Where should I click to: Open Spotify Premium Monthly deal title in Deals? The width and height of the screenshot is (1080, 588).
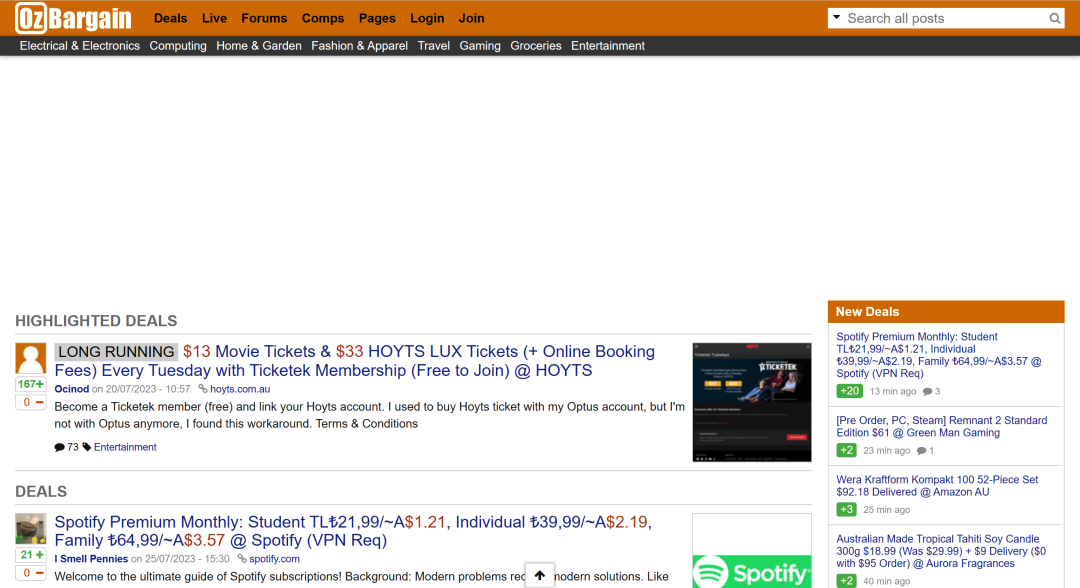click(x=353, y=531)
